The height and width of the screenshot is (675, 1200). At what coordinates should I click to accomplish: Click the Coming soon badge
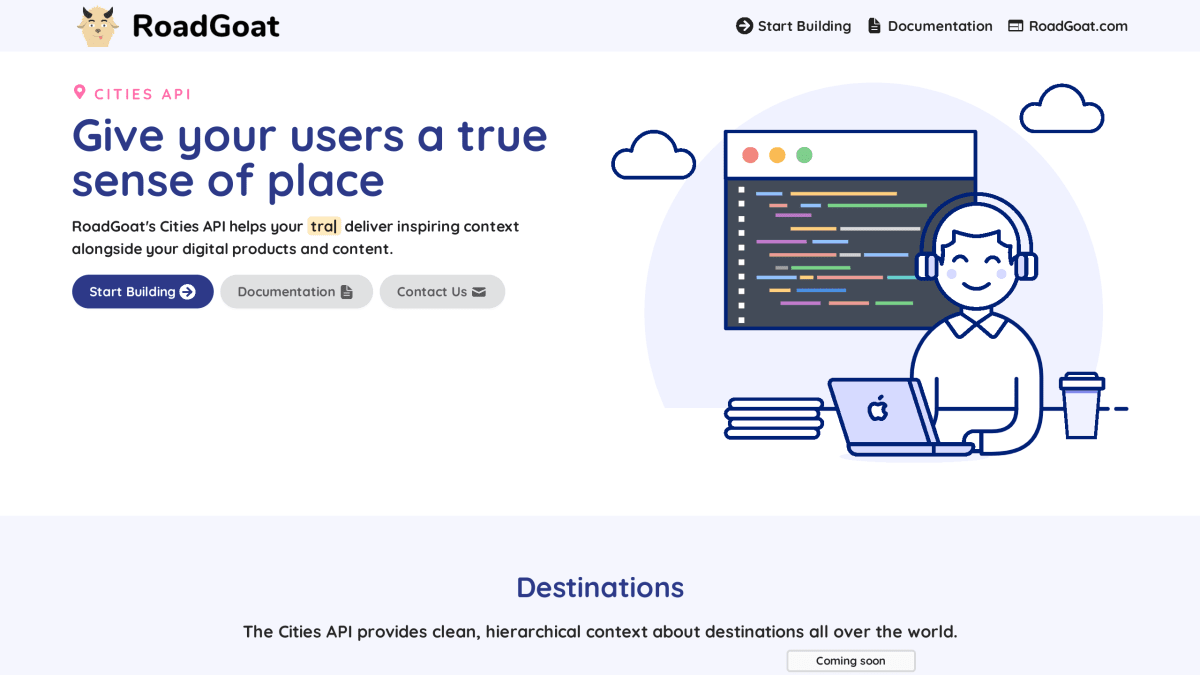(851, 661)
